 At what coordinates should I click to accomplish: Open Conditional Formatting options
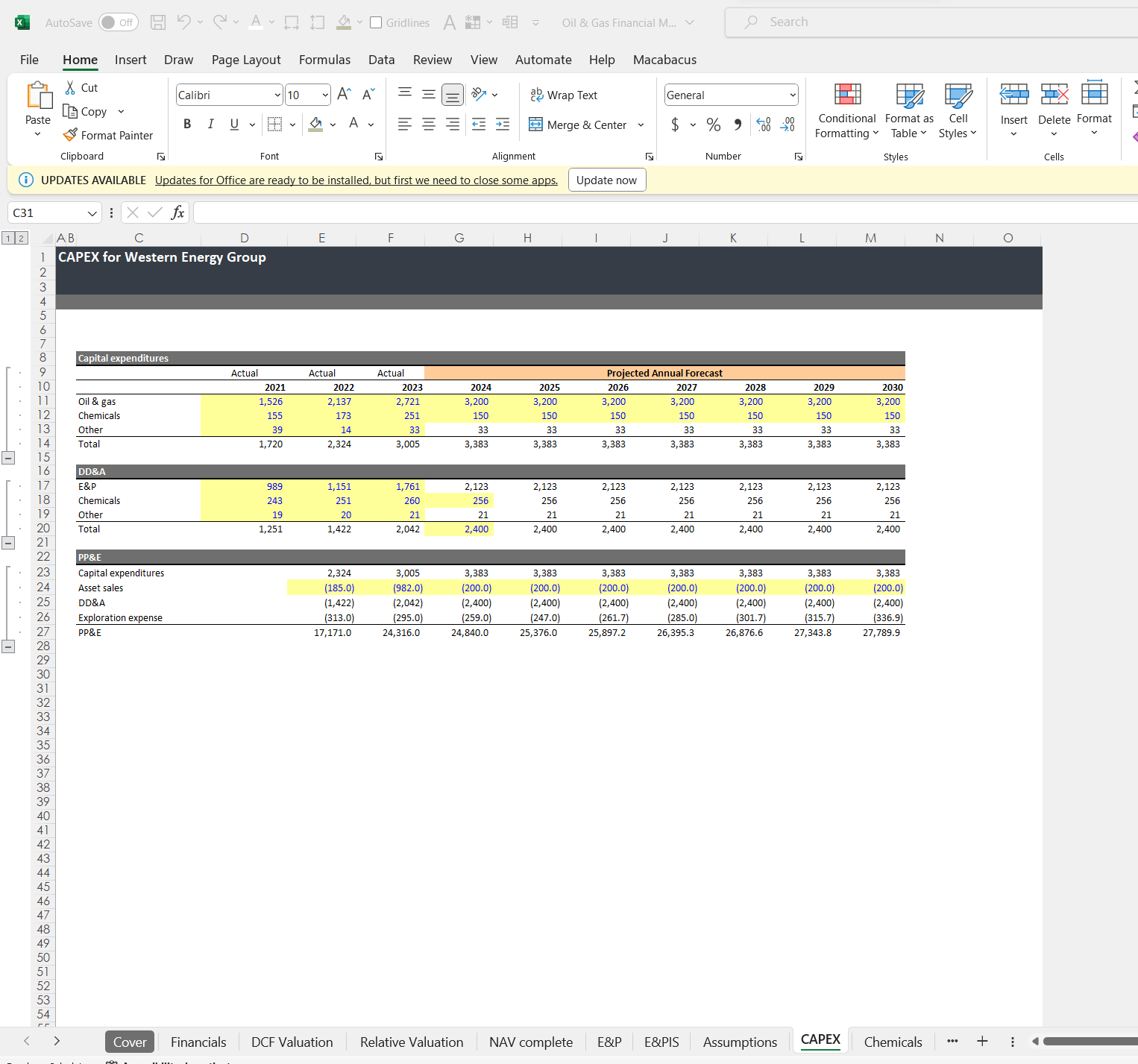[846, 112]
